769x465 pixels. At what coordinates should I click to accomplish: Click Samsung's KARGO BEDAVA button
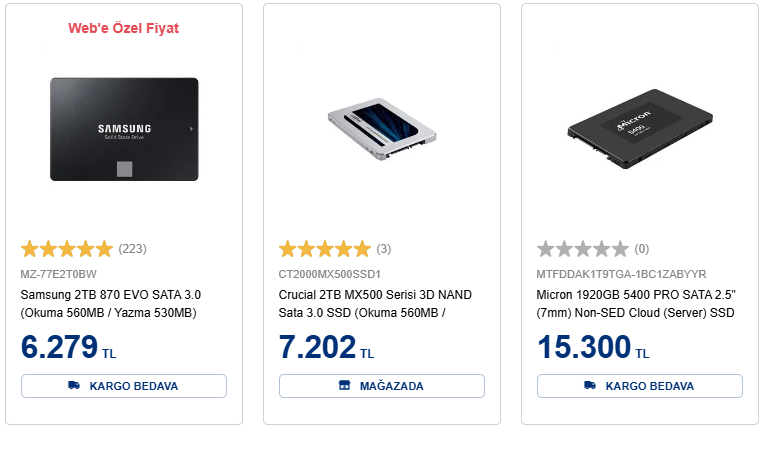tap(124, 386)
